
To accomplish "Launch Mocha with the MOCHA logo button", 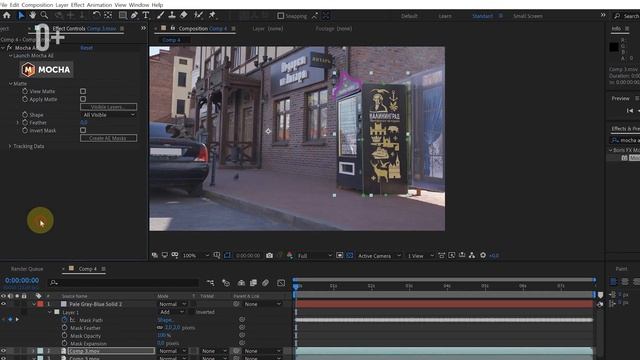I will click(47, 70).
